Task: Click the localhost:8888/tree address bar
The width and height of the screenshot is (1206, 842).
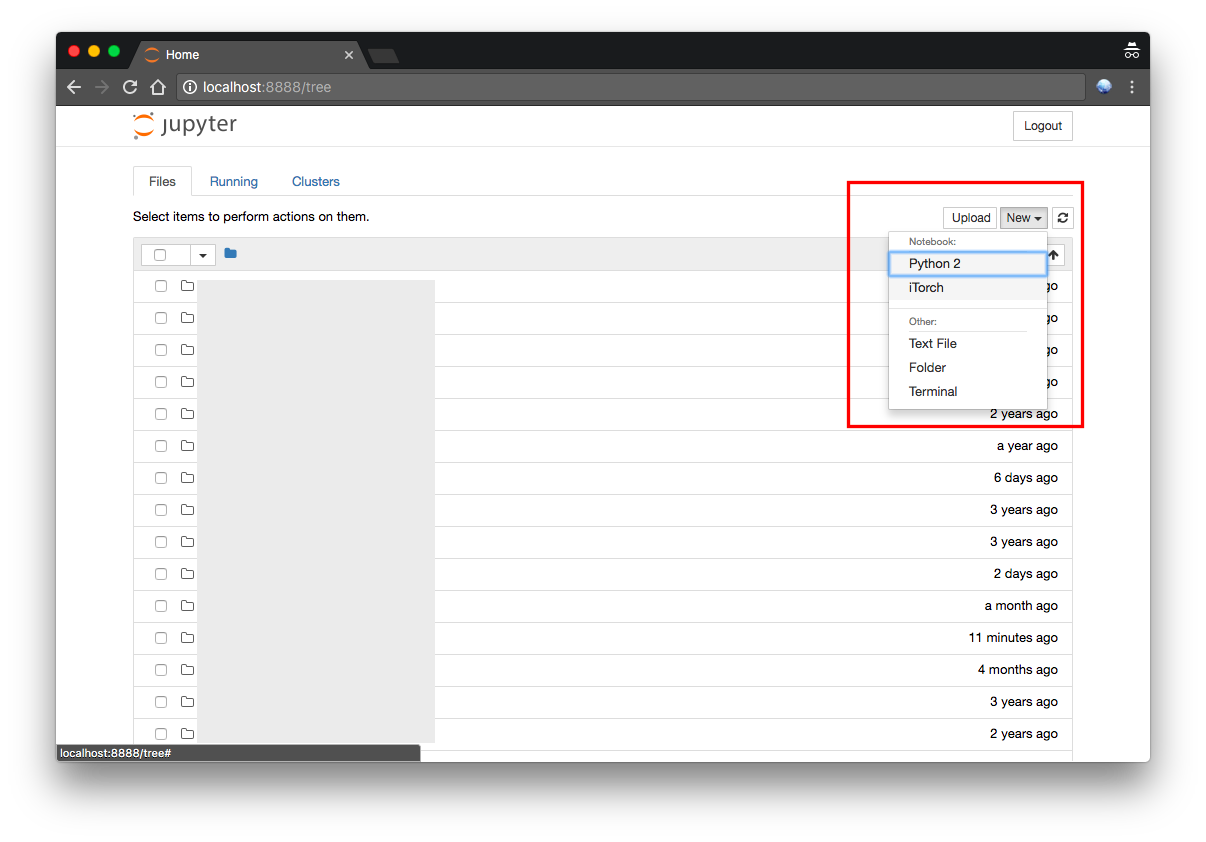Action: (630, 87)
